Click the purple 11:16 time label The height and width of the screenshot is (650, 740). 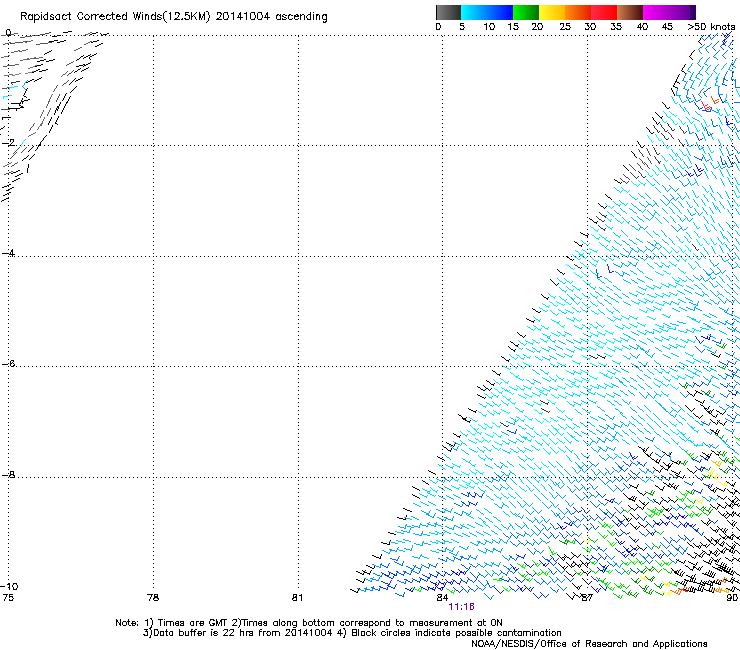point(462,607)
